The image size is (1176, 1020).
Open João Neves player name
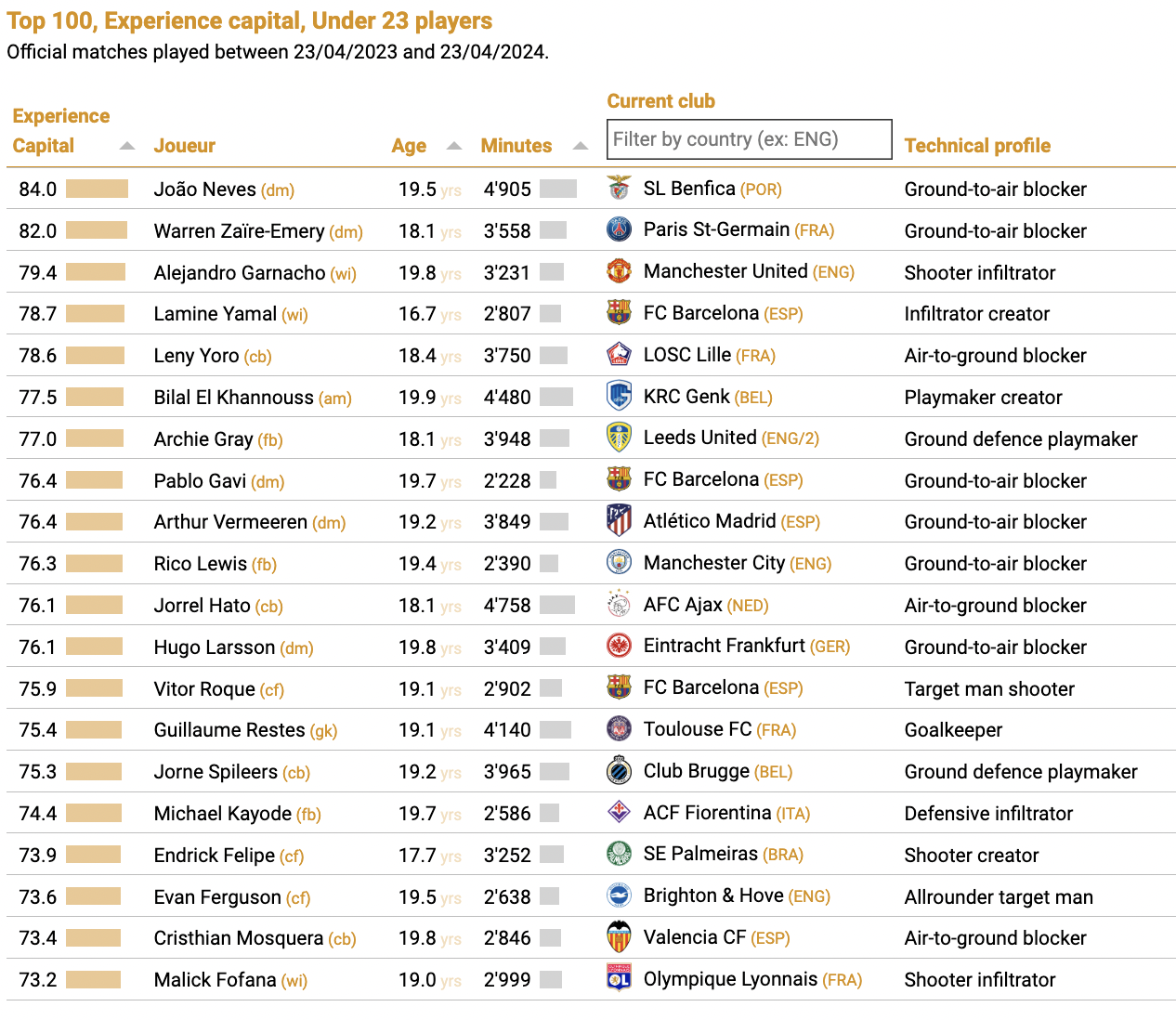(204, 190)
